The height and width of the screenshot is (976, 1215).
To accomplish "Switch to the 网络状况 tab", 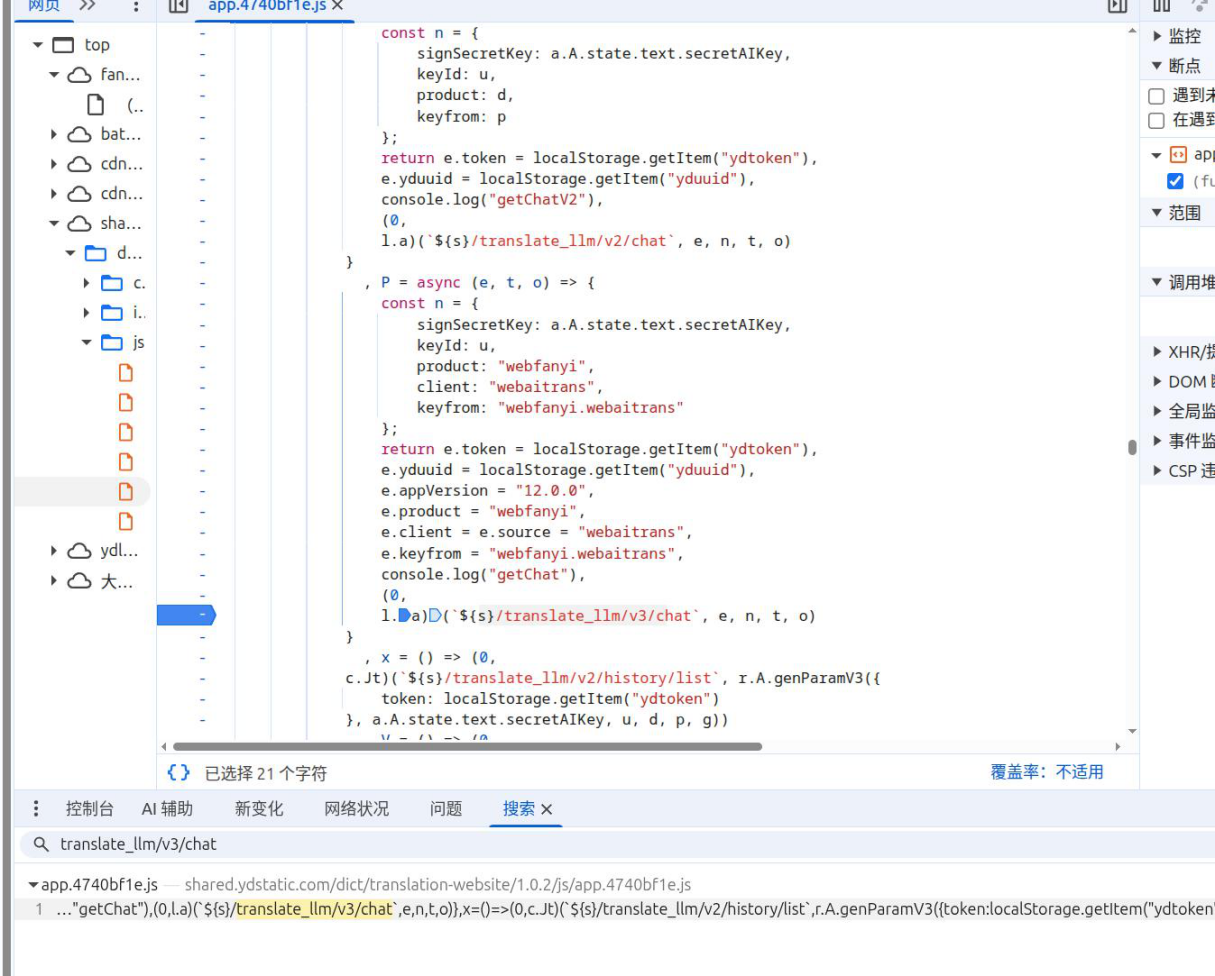I will [x=357, y=809].
